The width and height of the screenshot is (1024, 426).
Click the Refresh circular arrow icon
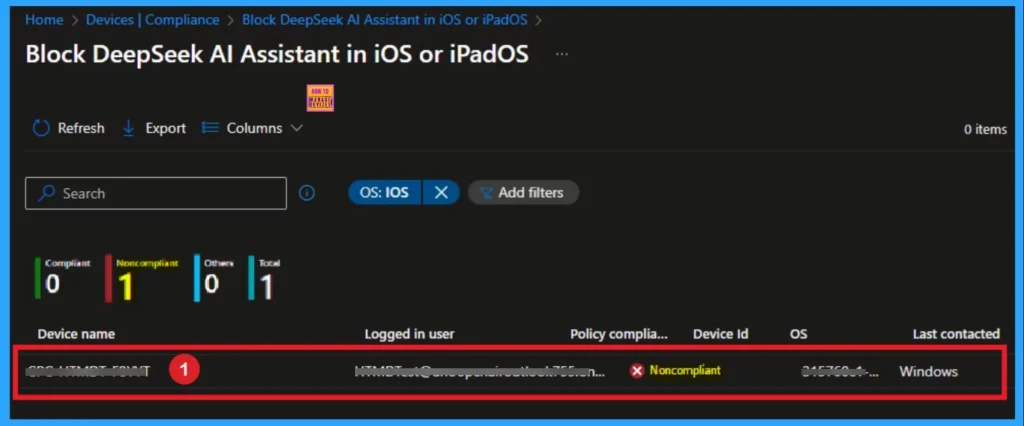point(41,129)
